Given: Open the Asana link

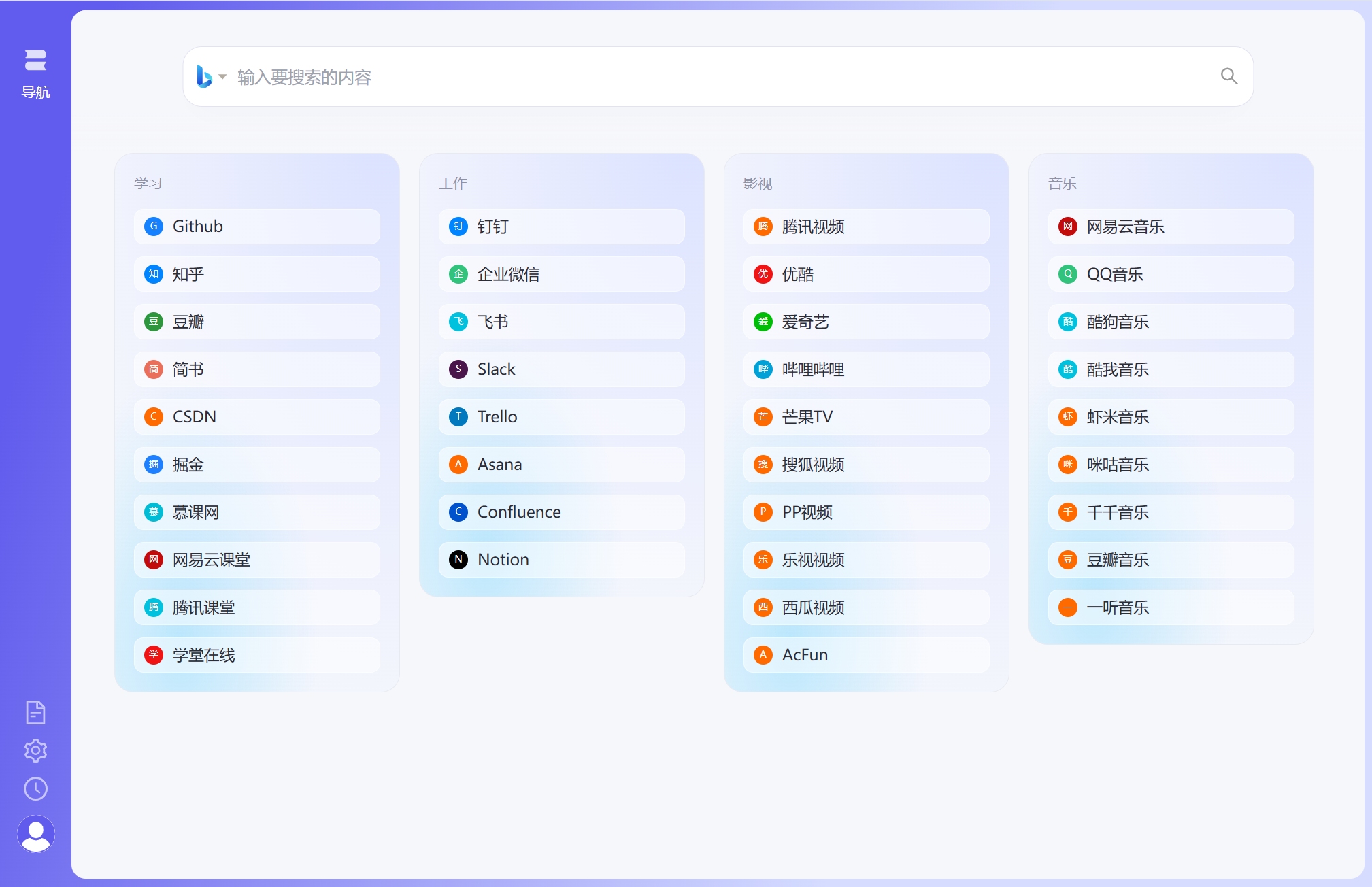Looking at the screenshot, I should pos(562,465).
